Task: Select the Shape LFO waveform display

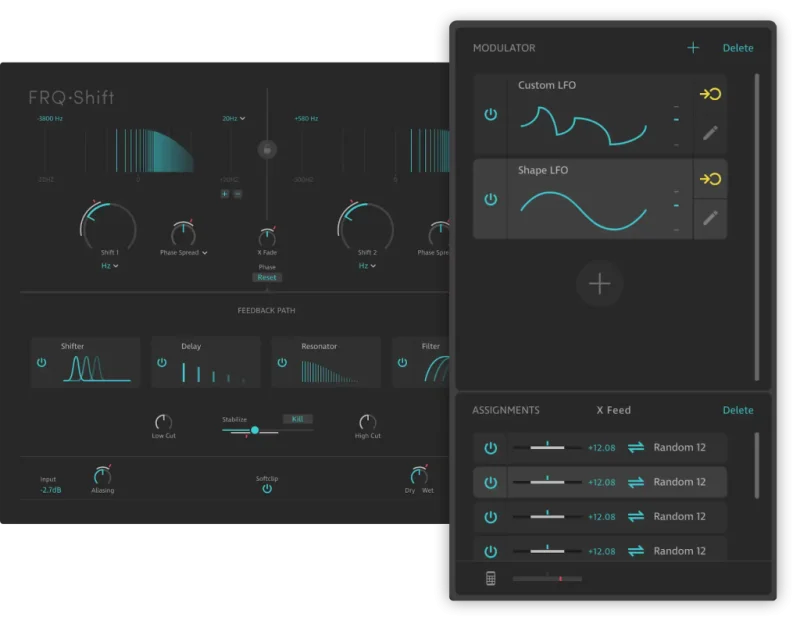Action: (x=583, y=211)
